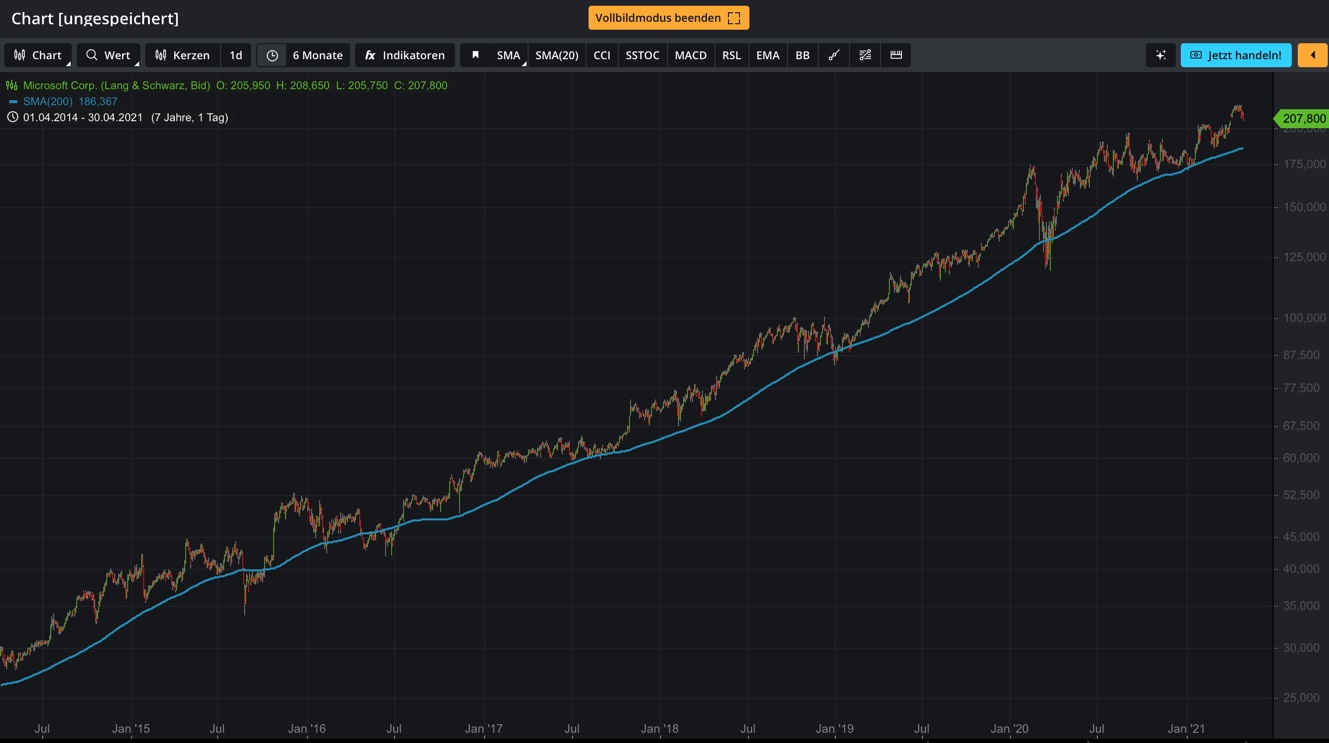Click the green 207,800 price label

pos(1303,118)
